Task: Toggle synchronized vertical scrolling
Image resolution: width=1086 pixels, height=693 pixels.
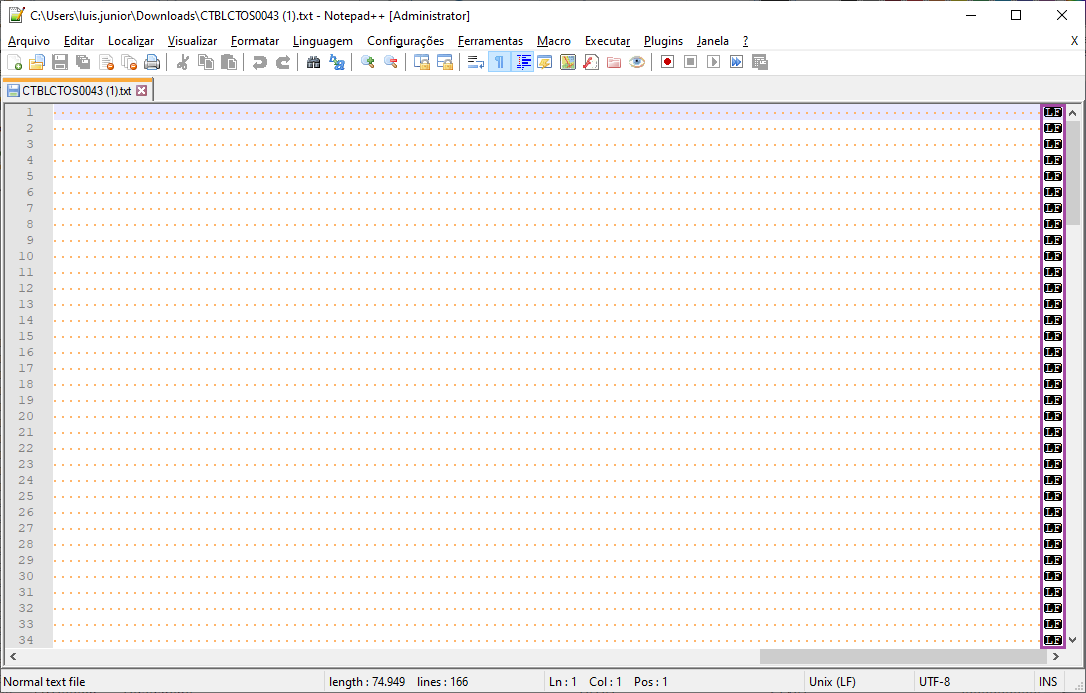Action: click(422, 62)
